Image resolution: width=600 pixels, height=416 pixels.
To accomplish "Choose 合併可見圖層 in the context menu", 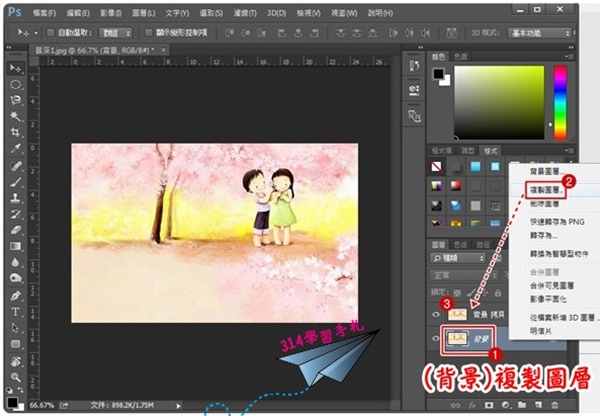I will tap(551, 285).
